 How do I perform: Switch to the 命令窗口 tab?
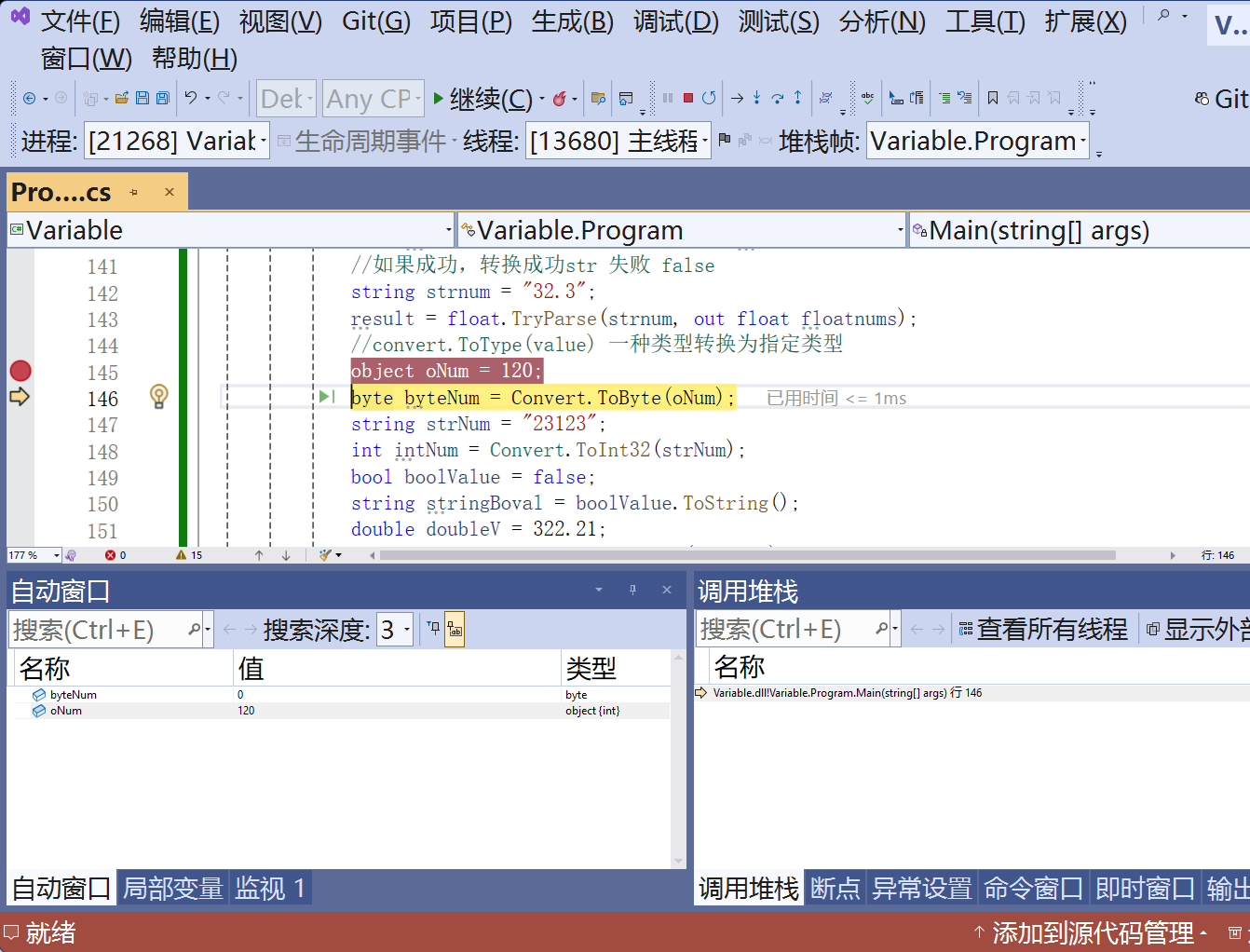point(1034,889)
